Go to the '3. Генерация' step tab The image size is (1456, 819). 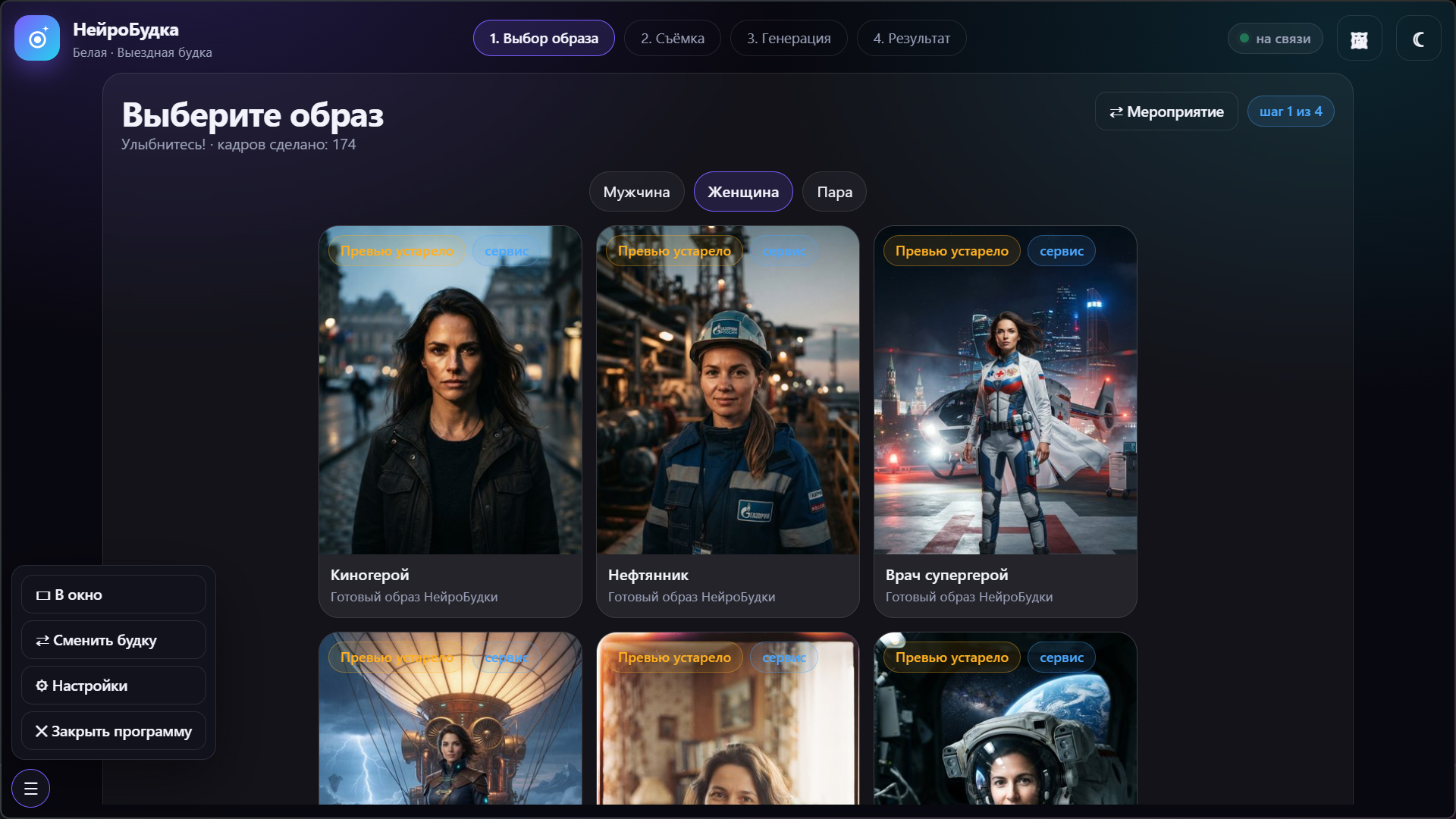point(789,38)
